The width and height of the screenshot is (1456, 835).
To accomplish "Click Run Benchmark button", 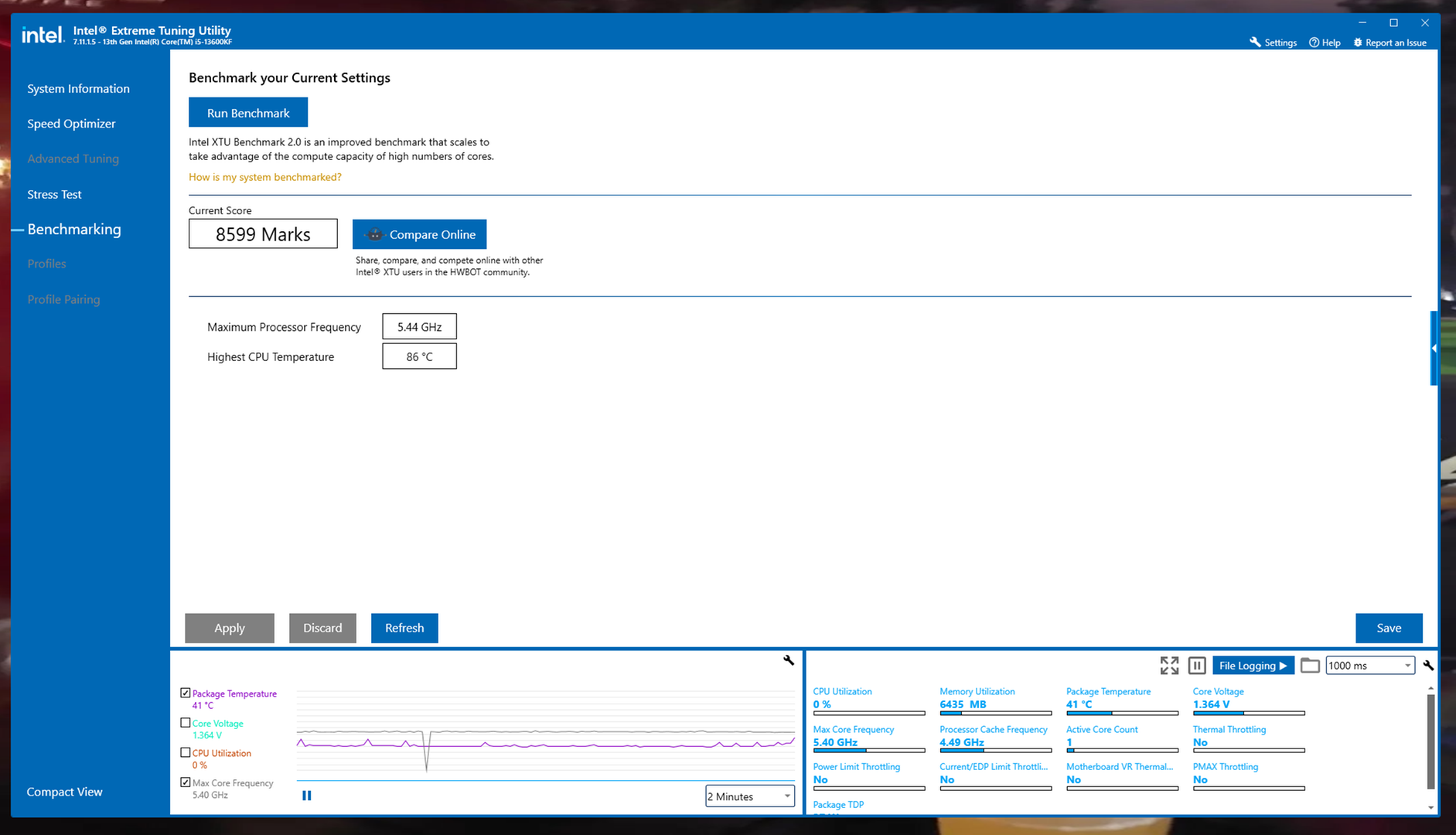I will [248, 113].
